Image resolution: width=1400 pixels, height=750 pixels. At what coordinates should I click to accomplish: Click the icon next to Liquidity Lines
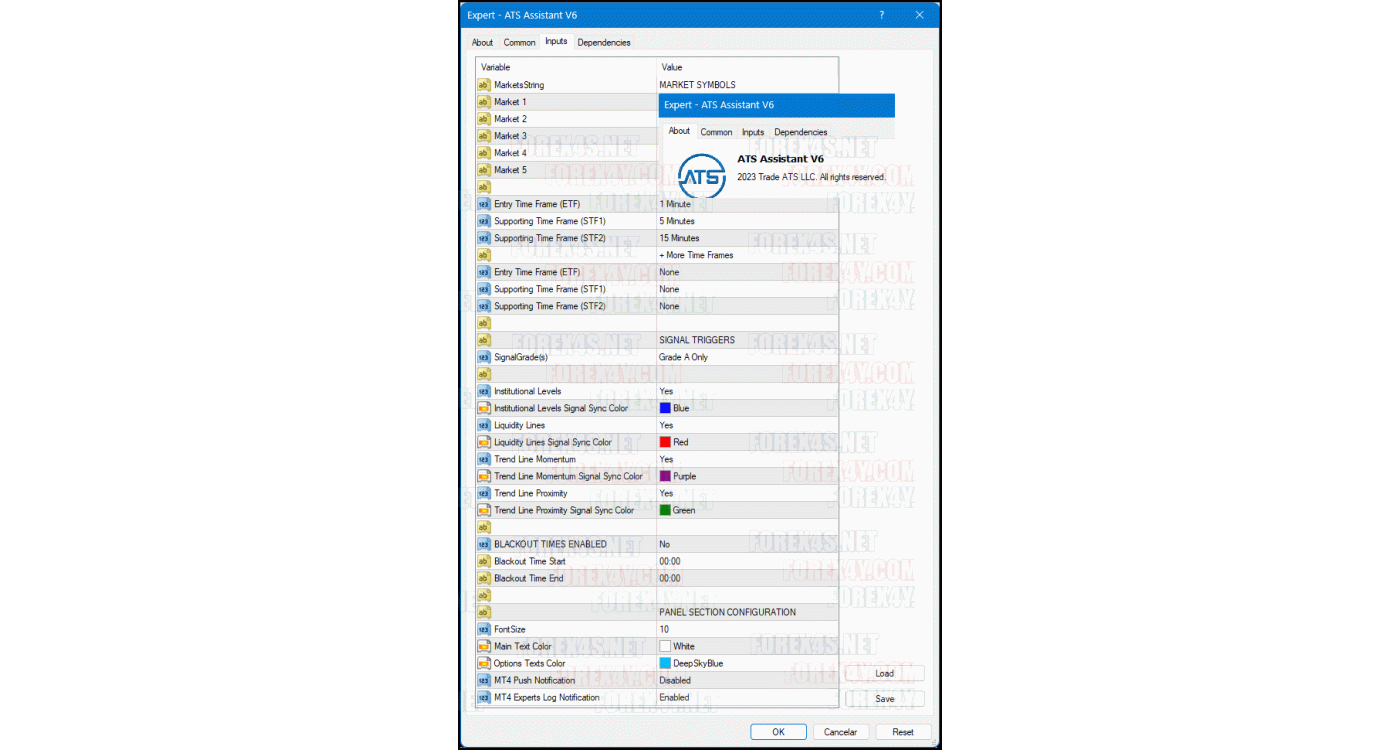click(484, 425)
